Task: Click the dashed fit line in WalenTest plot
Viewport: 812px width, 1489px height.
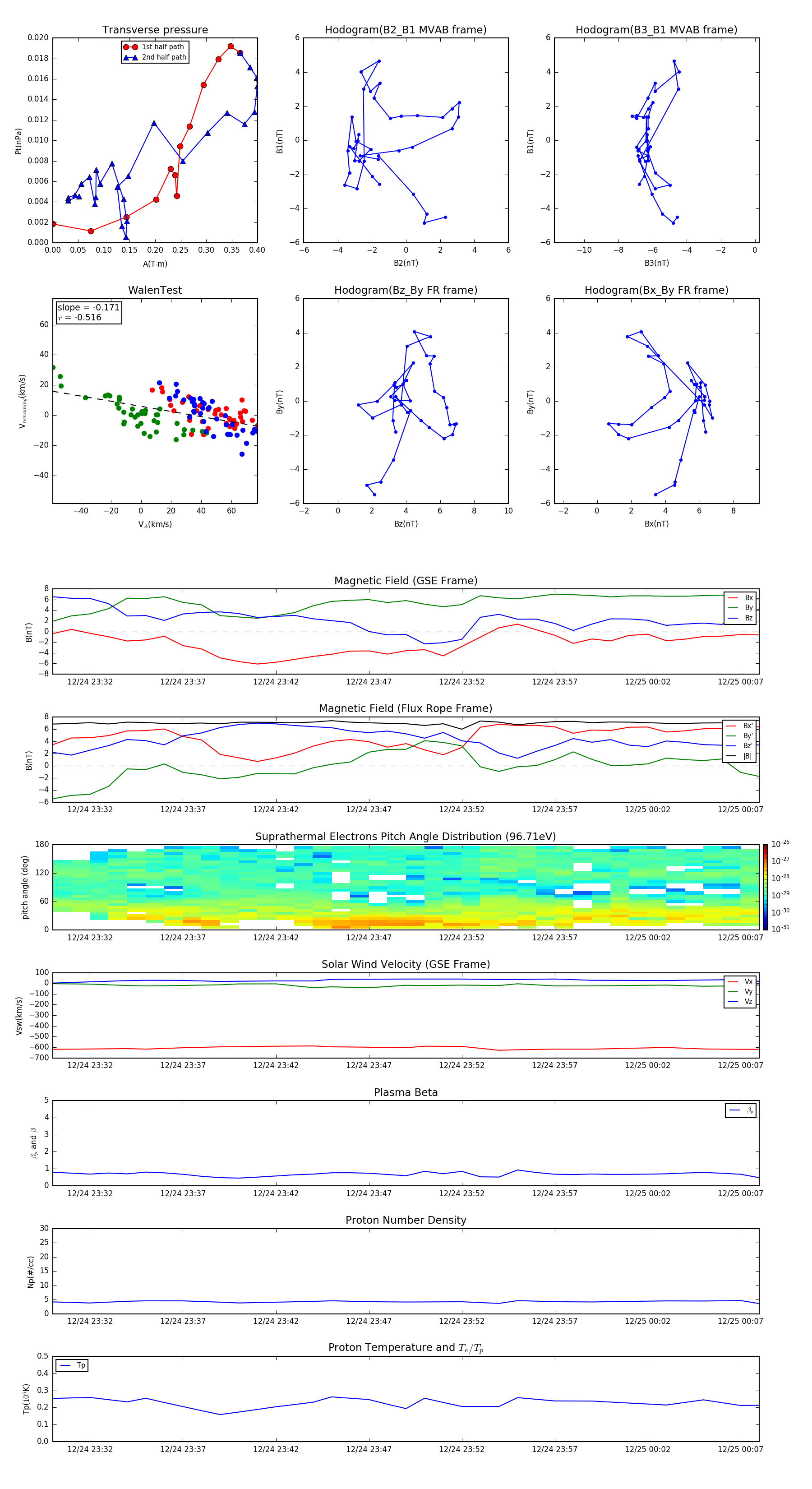Action: click(155, 408)
